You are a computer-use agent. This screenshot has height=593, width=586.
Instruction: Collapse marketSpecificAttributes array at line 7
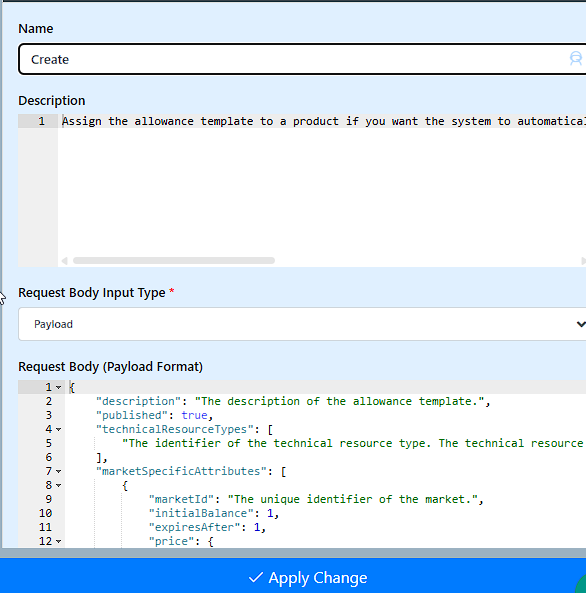coord(59,471)
